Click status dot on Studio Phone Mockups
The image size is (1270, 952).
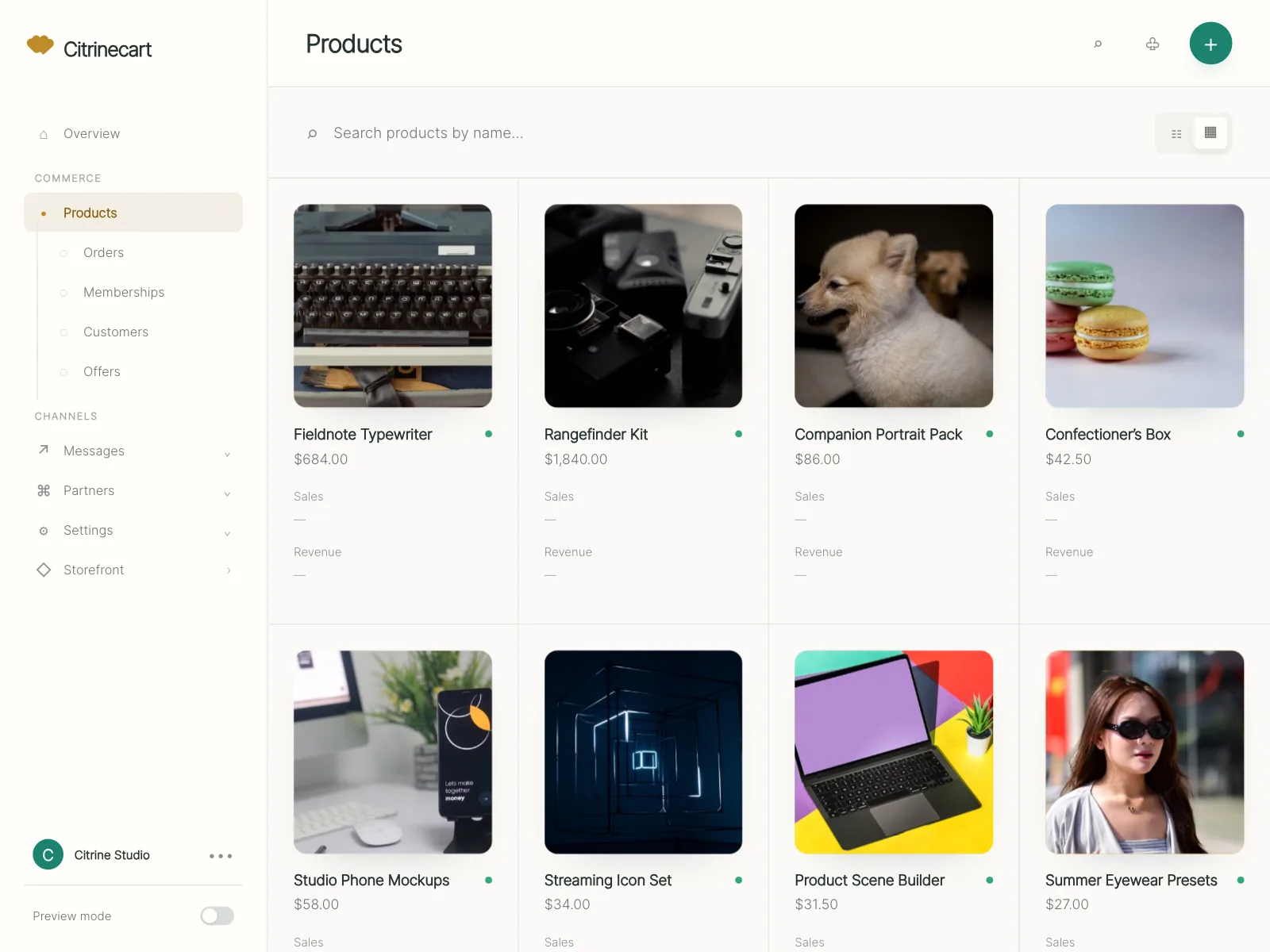(x=488, y=880)
